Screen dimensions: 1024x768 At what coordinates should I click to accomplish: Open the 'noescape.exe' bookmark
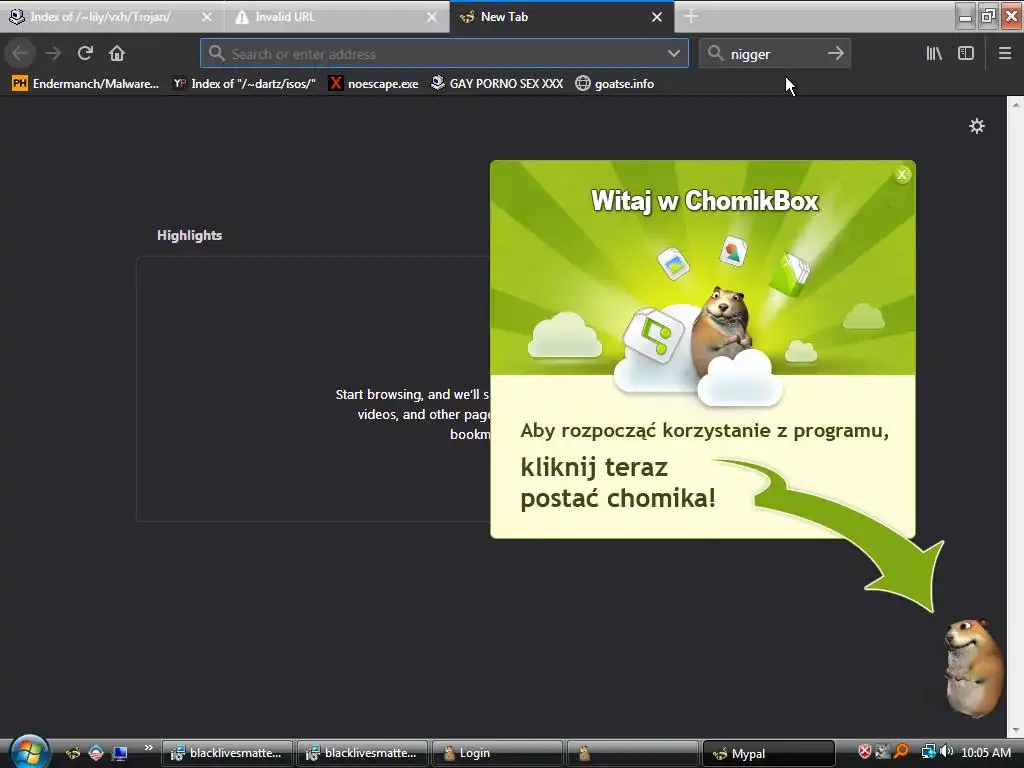(x=374, y=84)
